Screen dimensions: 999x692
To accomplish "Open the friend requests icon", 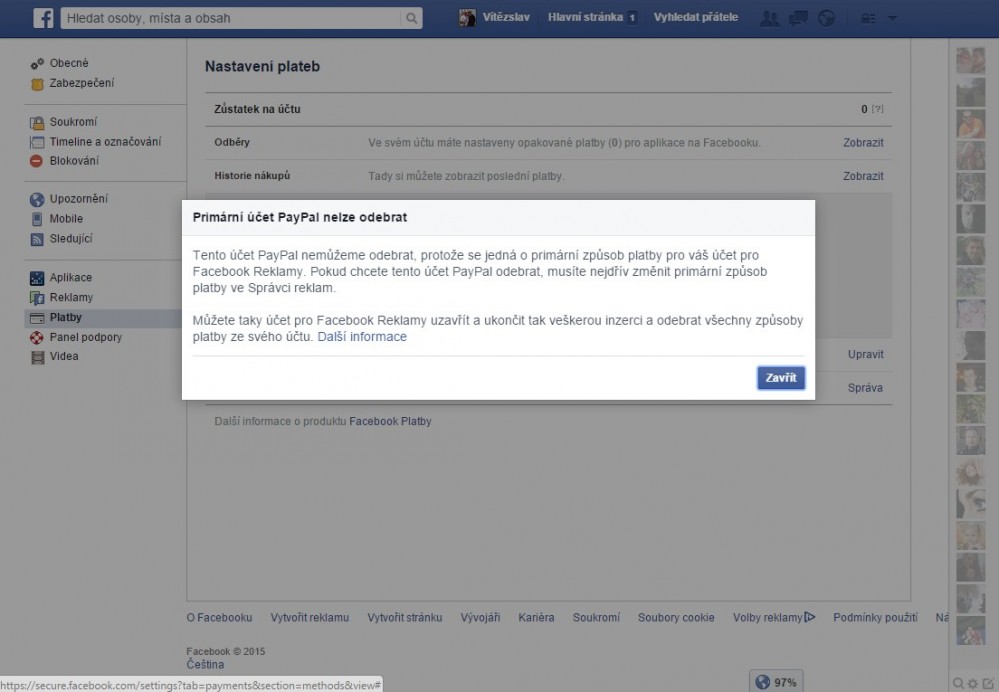I will coord(769,18).
